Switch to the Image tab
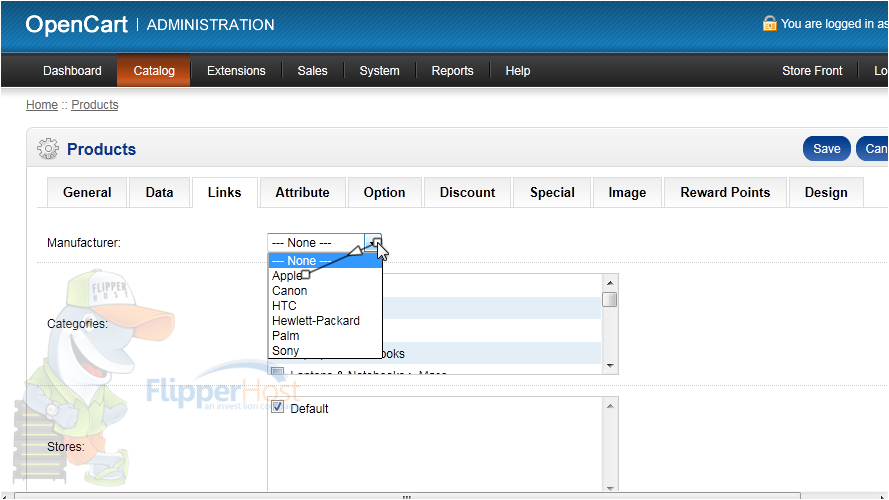Viewport: 889px width, 500px height. coord(627,193)
